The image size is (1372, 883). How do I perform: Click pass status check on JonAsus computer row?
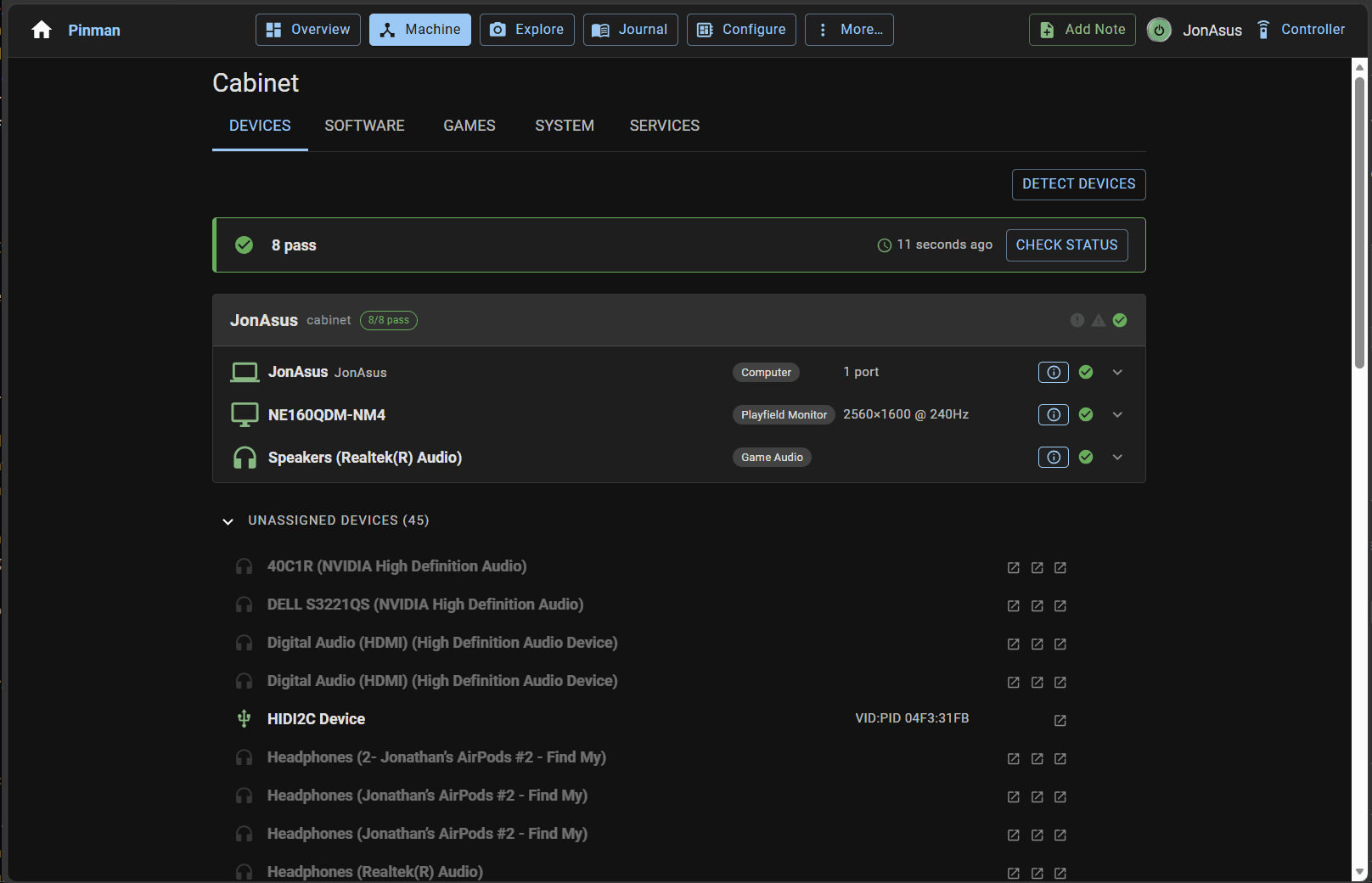tap(1086, 372)
